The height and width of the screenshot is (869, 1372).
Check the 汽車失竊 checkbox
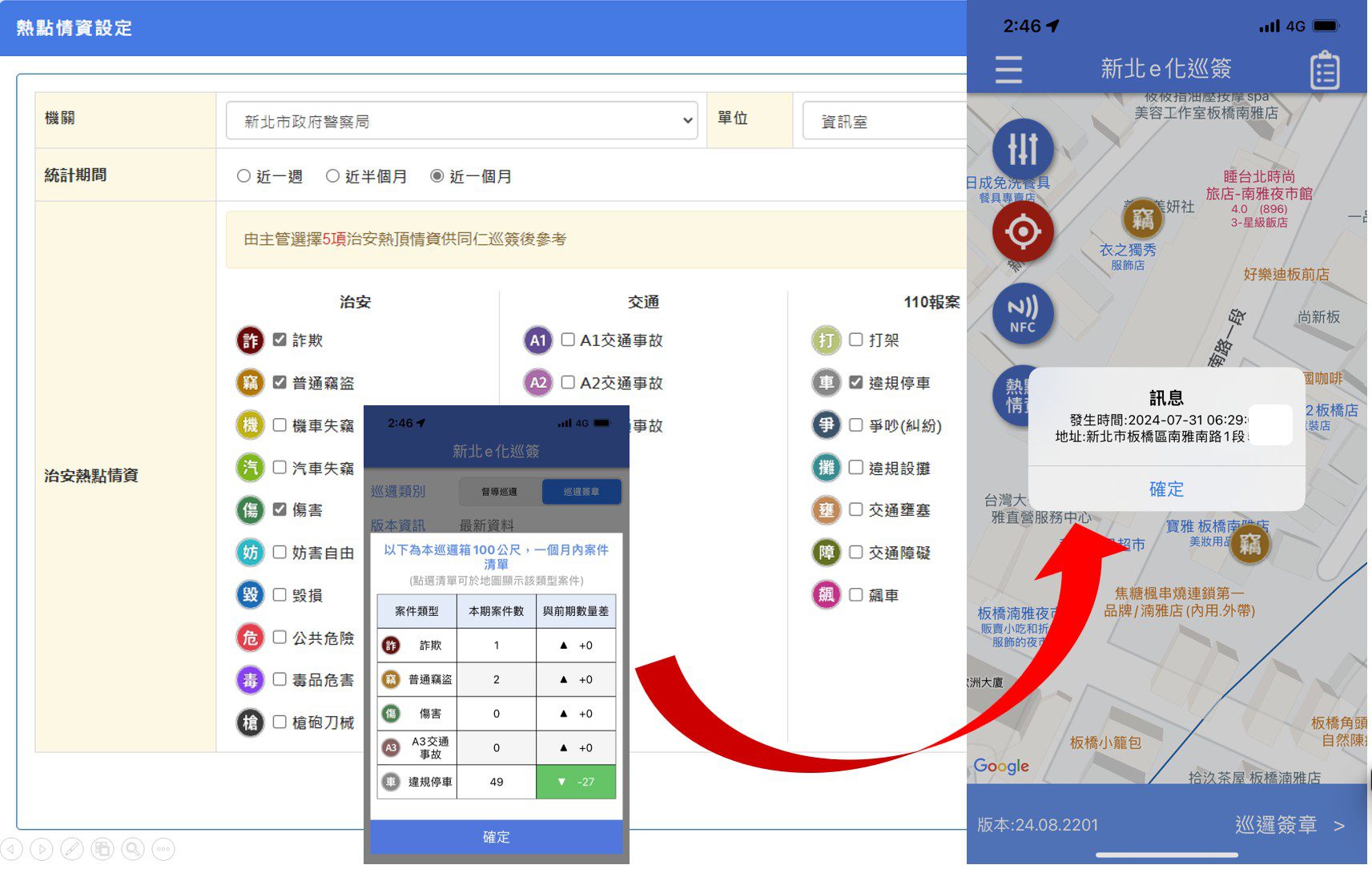[280, 467]
